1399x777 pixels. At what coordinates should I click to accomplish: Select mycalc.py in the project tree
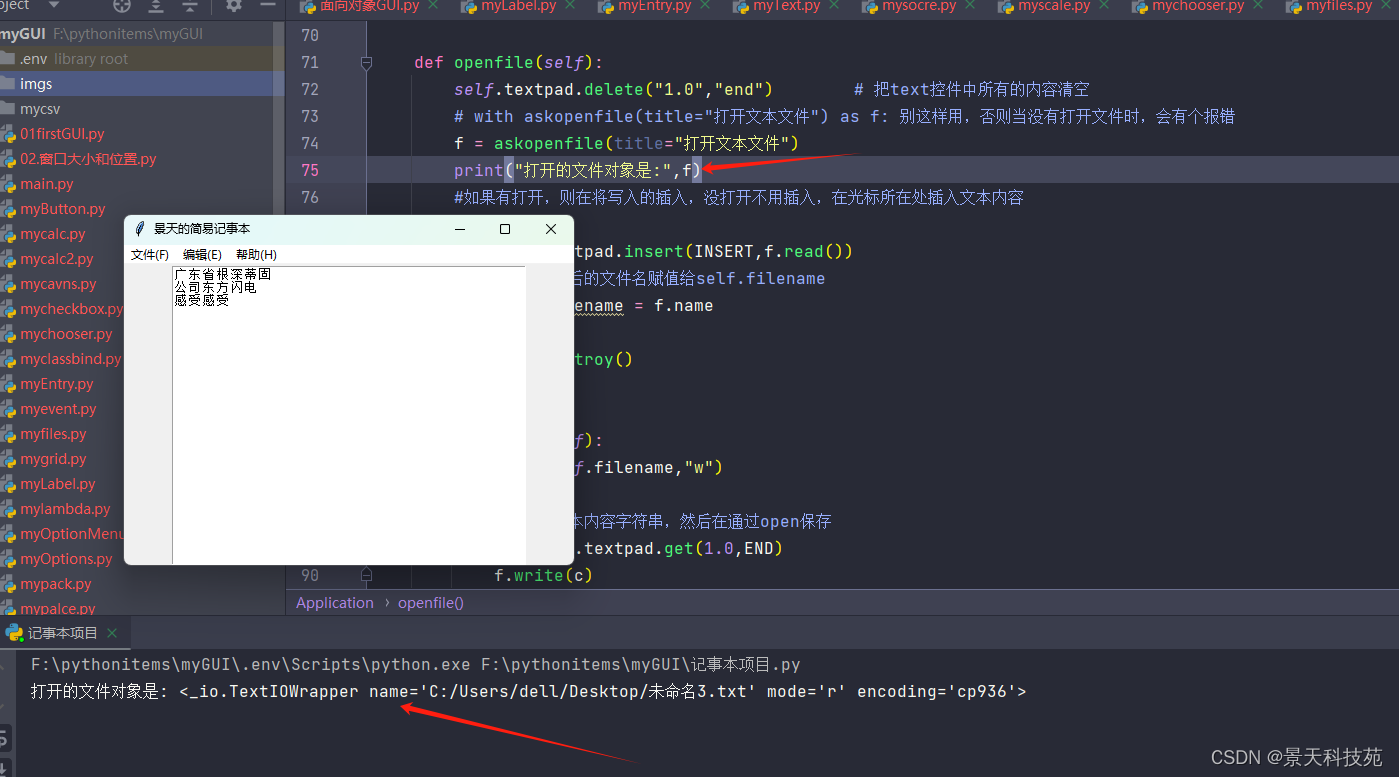[53, 234]
